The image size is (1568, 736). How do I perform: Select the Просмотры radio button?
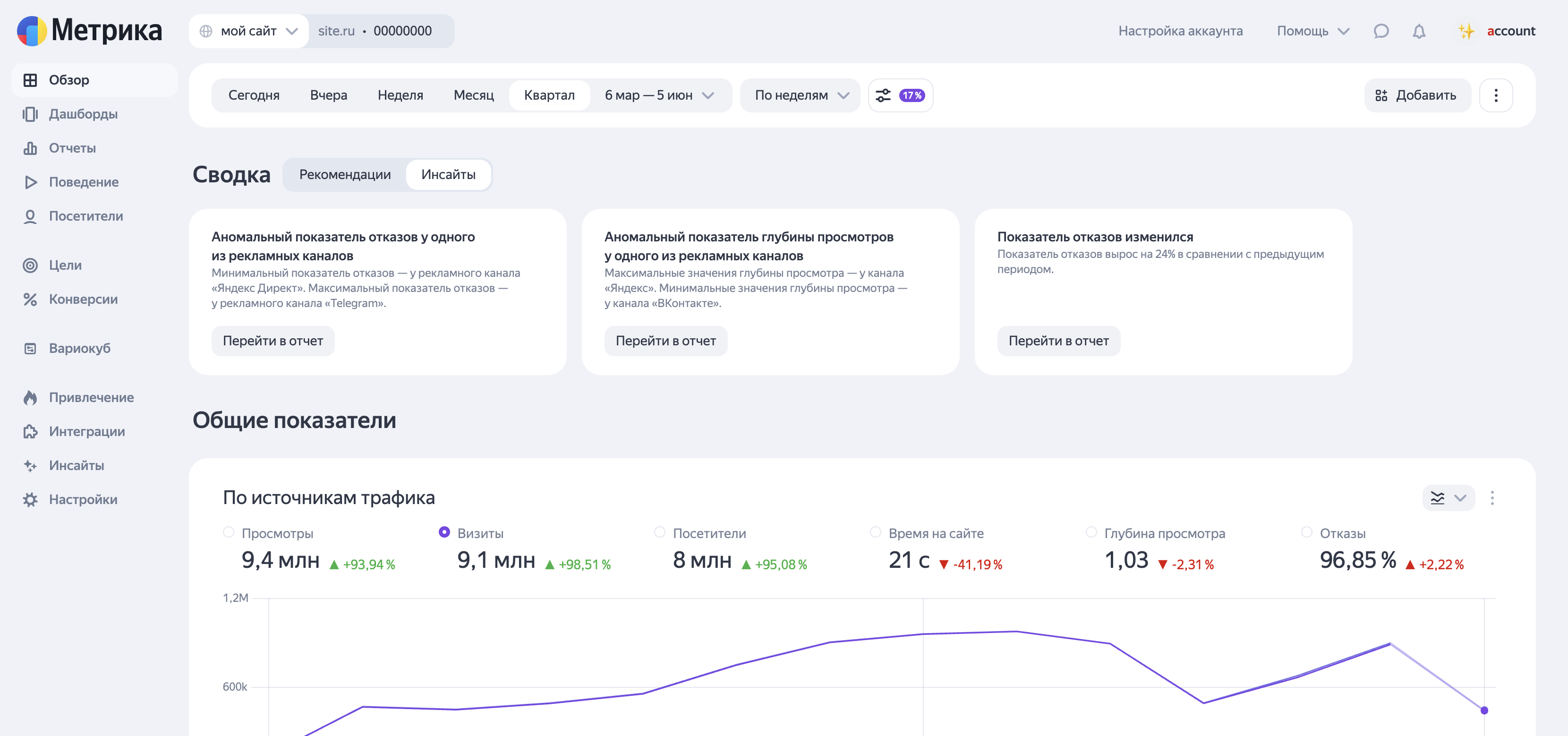pyautogui.click(x=228, y=532)
